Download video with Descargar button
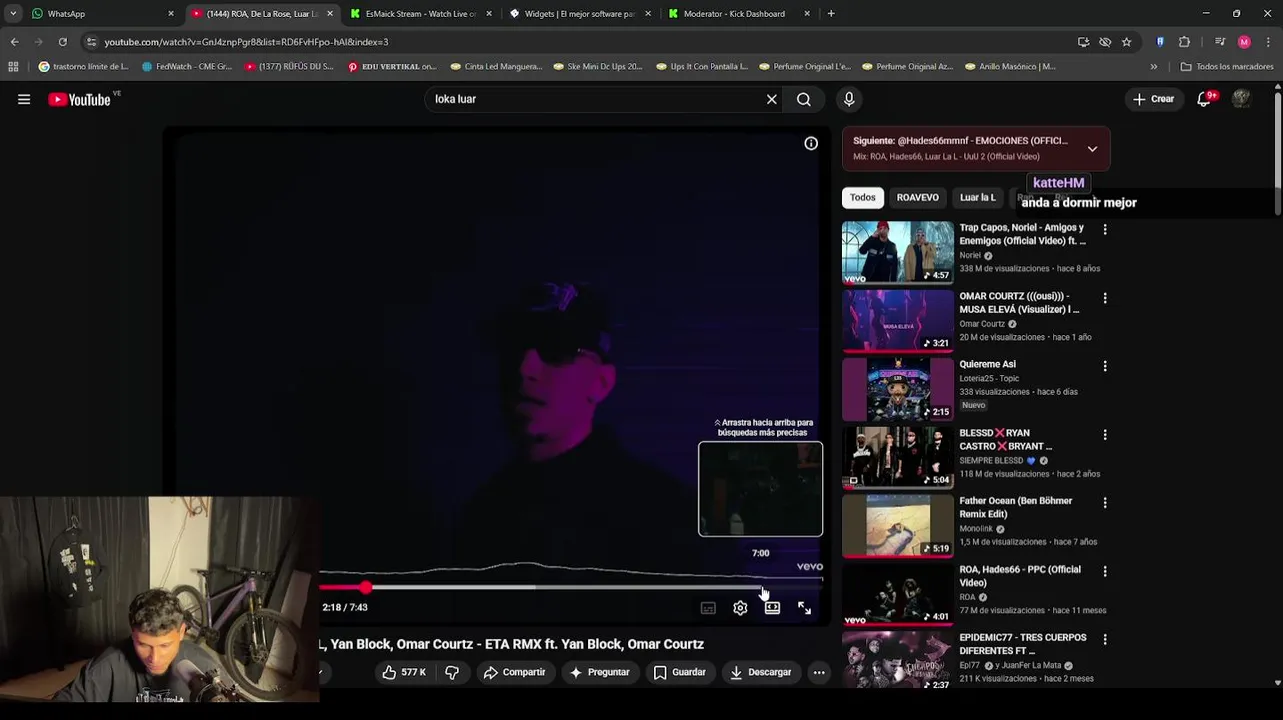1283x720 pixels. click(x=761, y=672)
